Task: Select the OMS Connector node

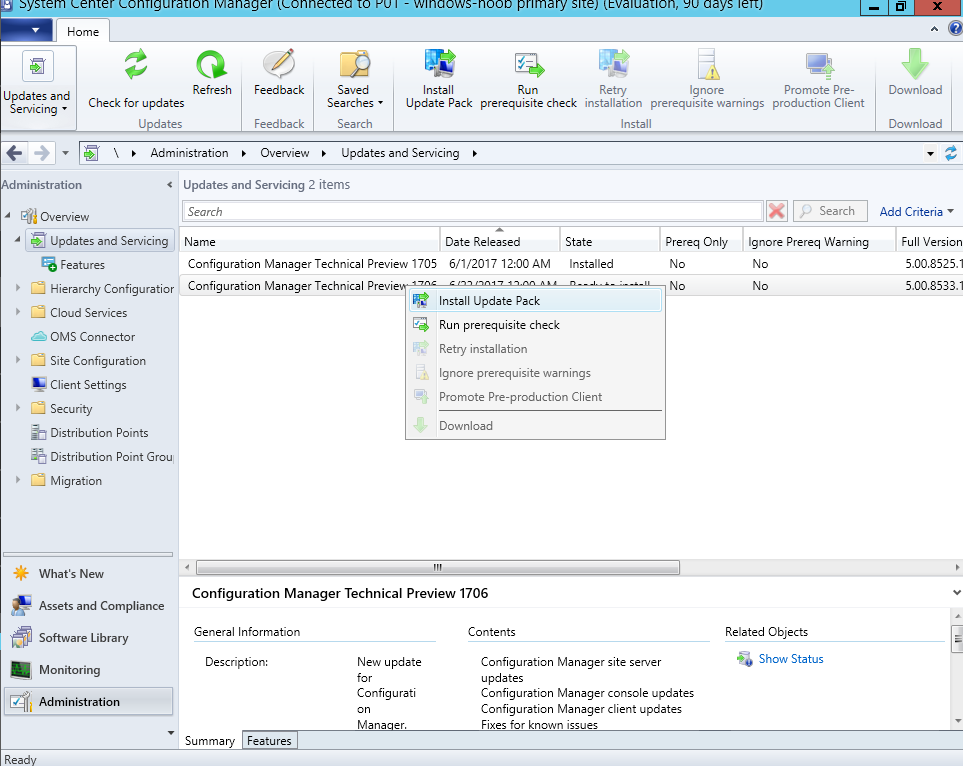Action: (83, 337)
